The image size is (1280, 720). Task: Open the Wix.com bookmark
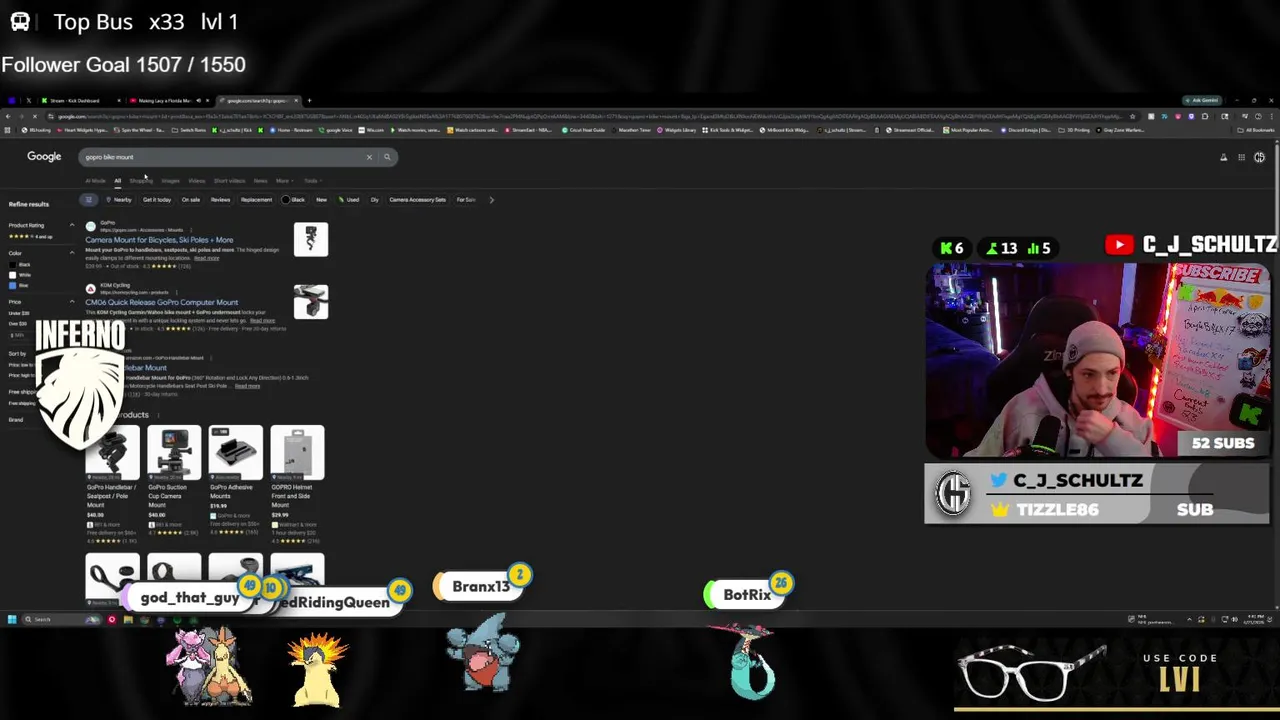371,130
